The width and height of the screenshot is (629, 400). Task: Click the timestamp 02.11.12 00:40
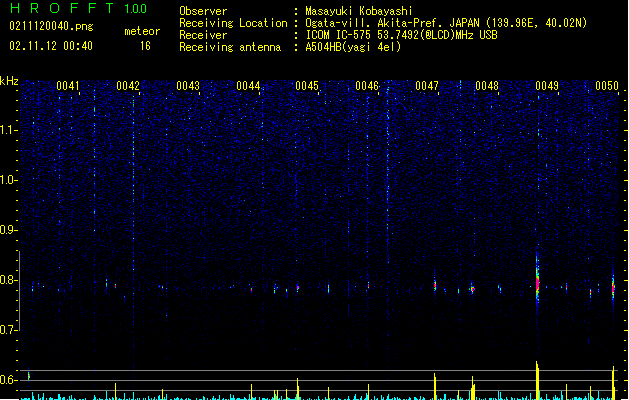coord(51,46)
